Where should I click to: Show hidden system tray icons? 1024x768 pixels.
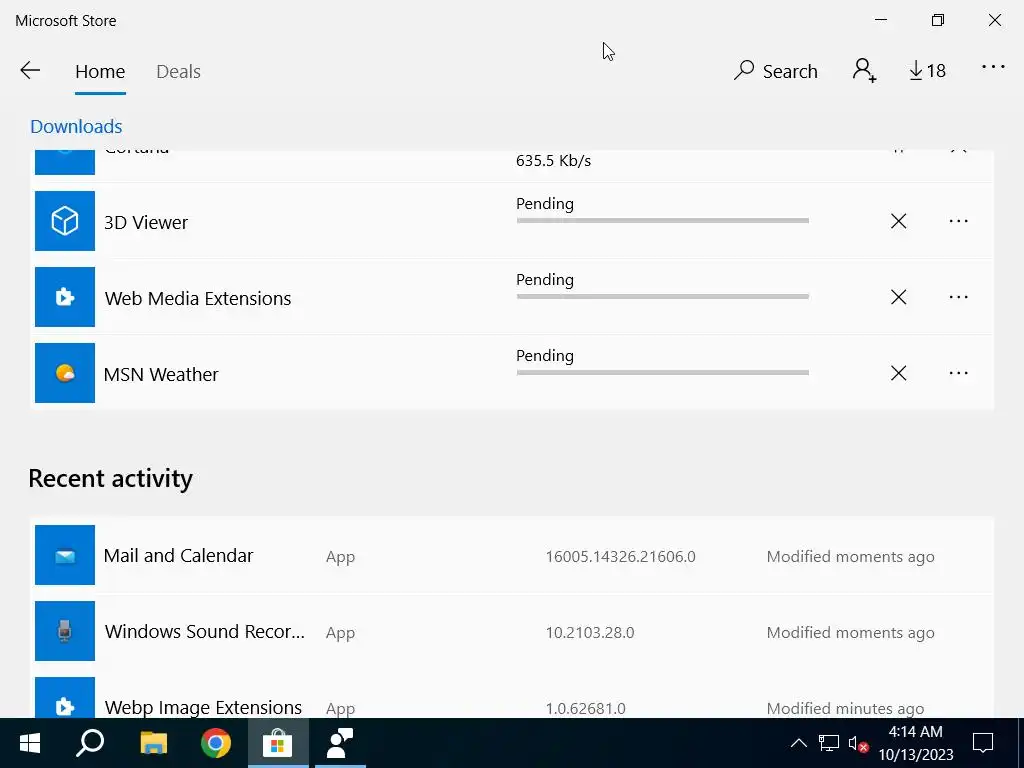[798, 743]
